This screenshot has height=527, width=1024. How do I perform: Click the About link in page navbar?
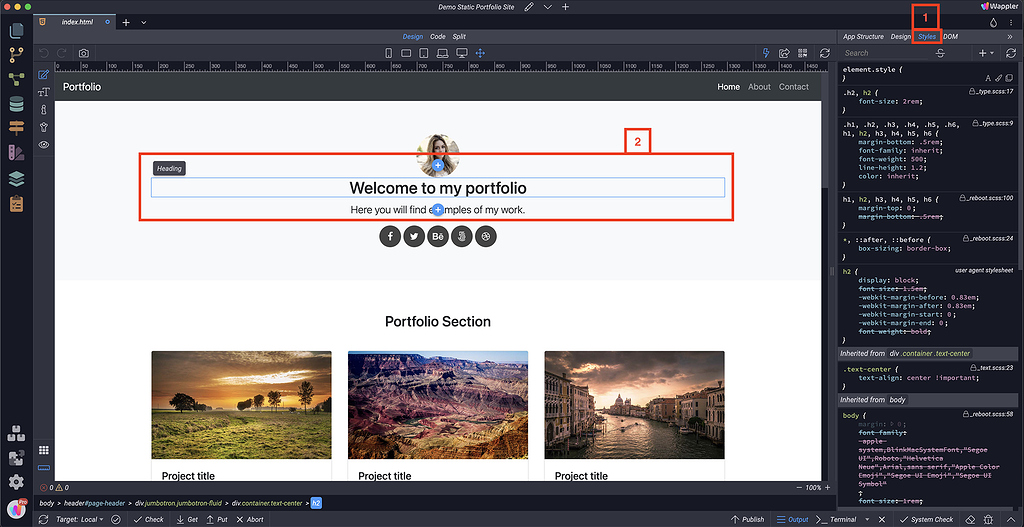coord(759,86)
